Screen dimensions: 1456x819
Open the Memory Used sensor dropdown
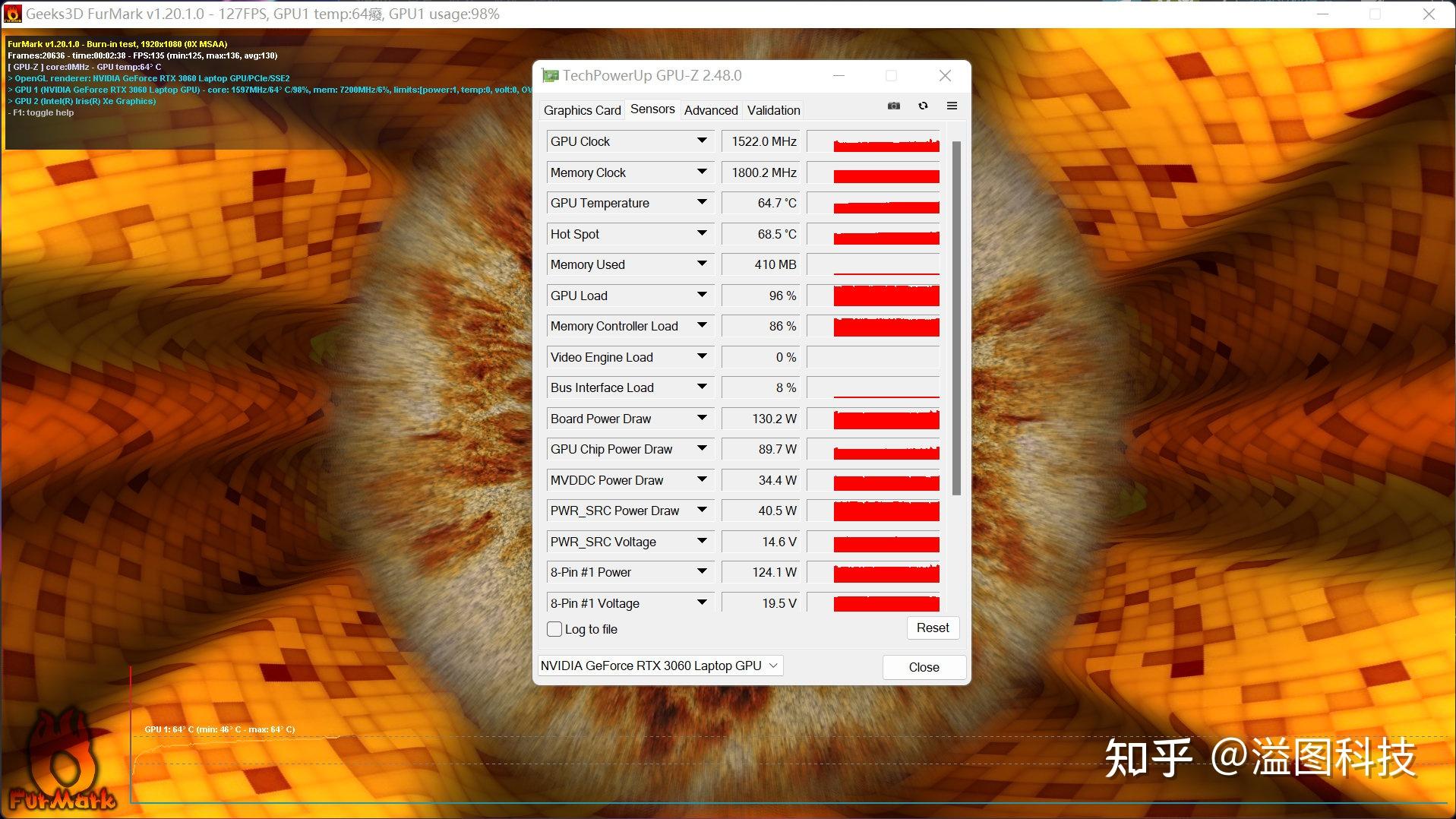[702, 264]
